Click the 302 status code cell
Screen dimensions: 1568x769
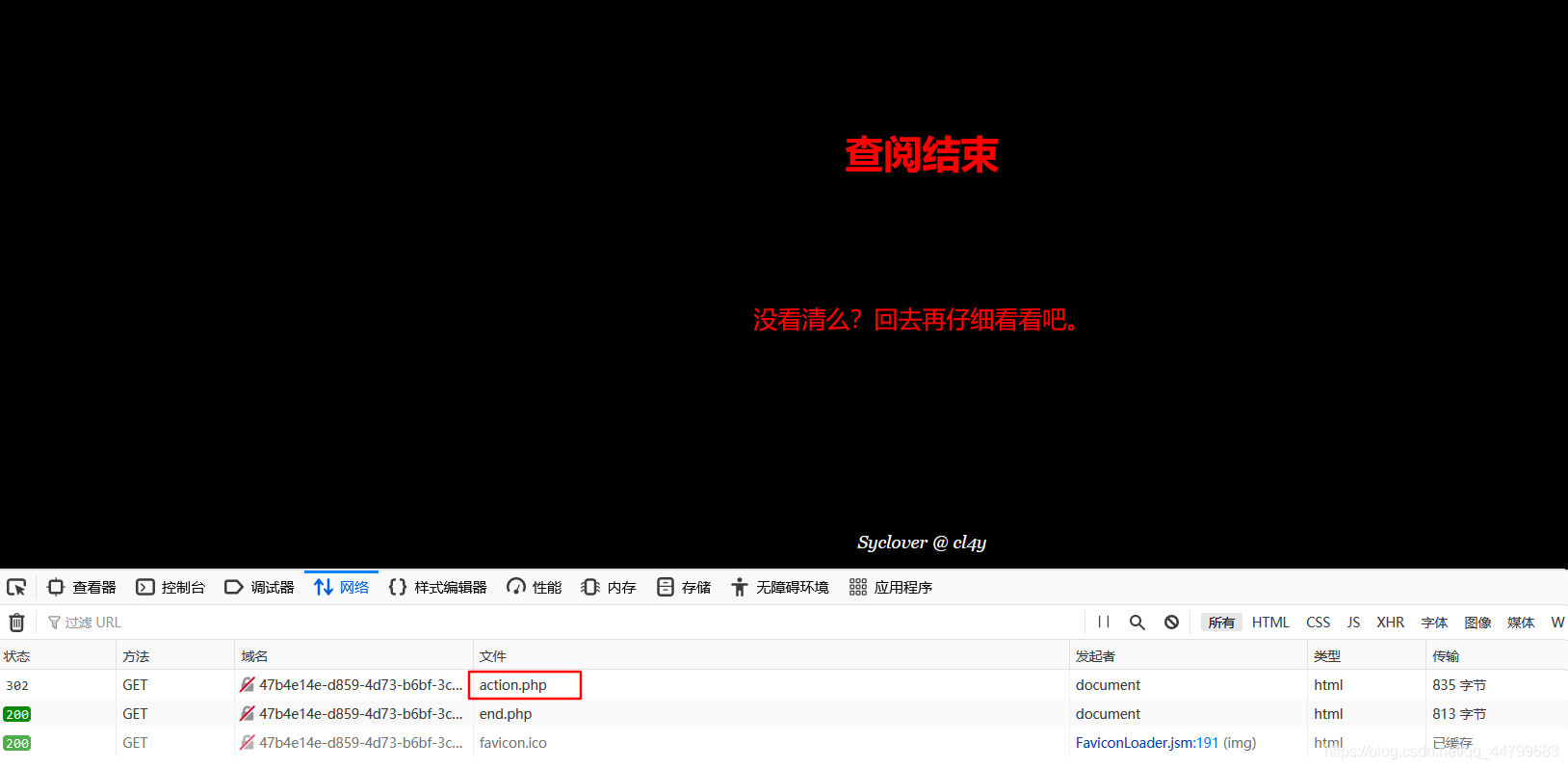click(17, 685)
